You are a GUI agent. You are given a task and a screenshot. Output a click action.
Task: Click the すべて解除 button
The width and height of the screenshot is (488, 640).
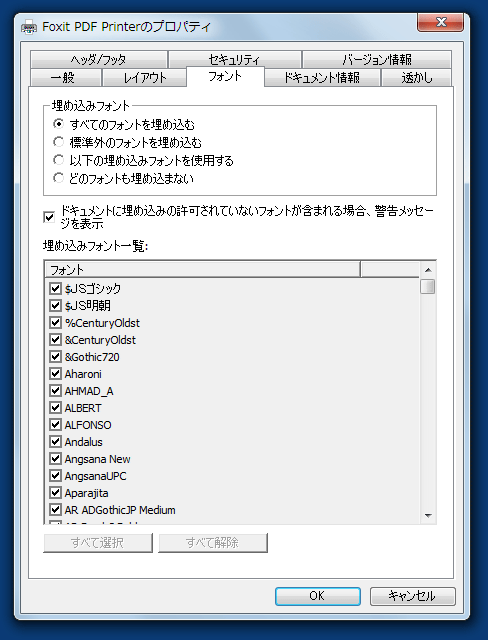[213, 542]
